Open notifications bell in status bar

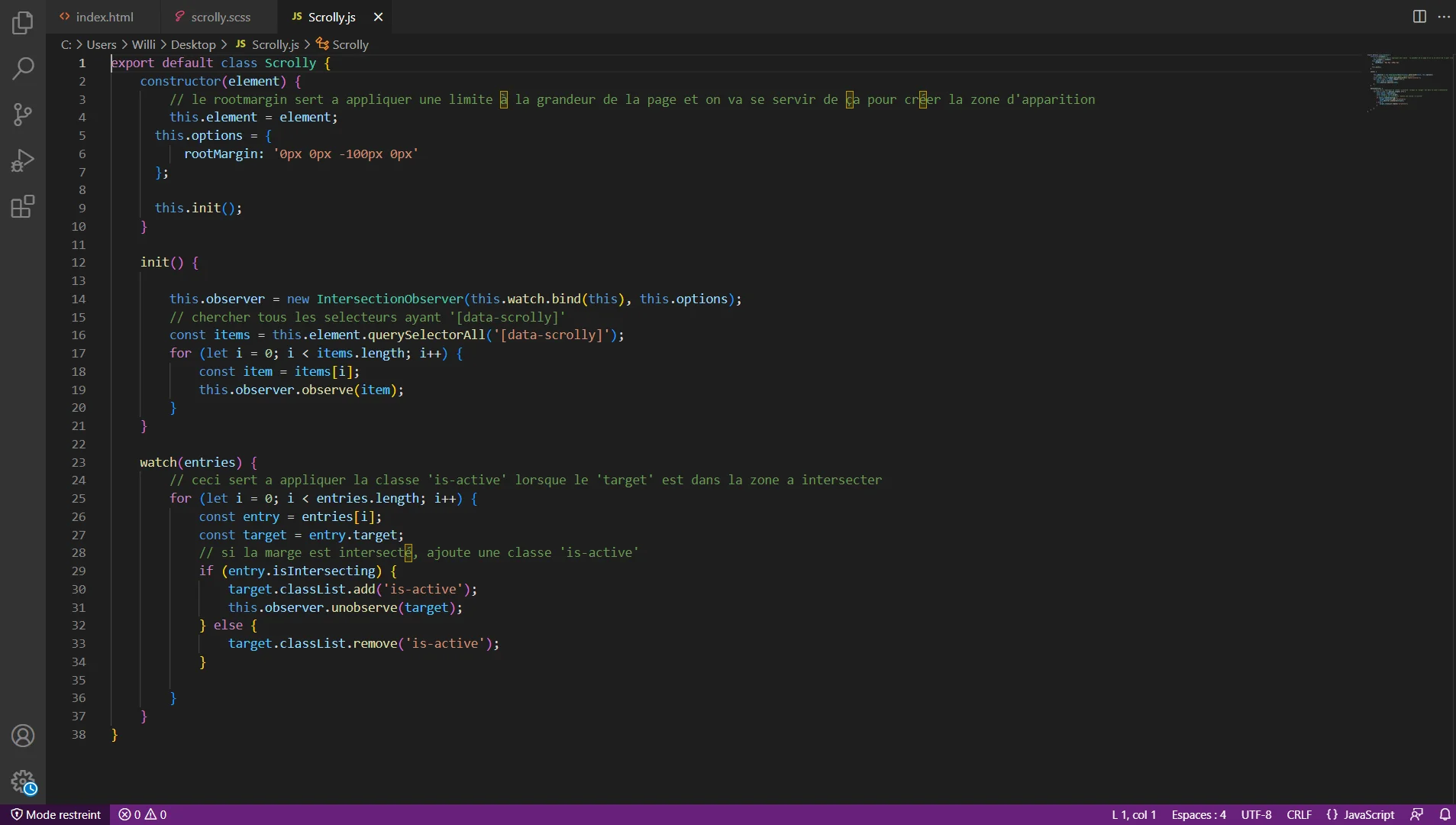pos(1445,814)
